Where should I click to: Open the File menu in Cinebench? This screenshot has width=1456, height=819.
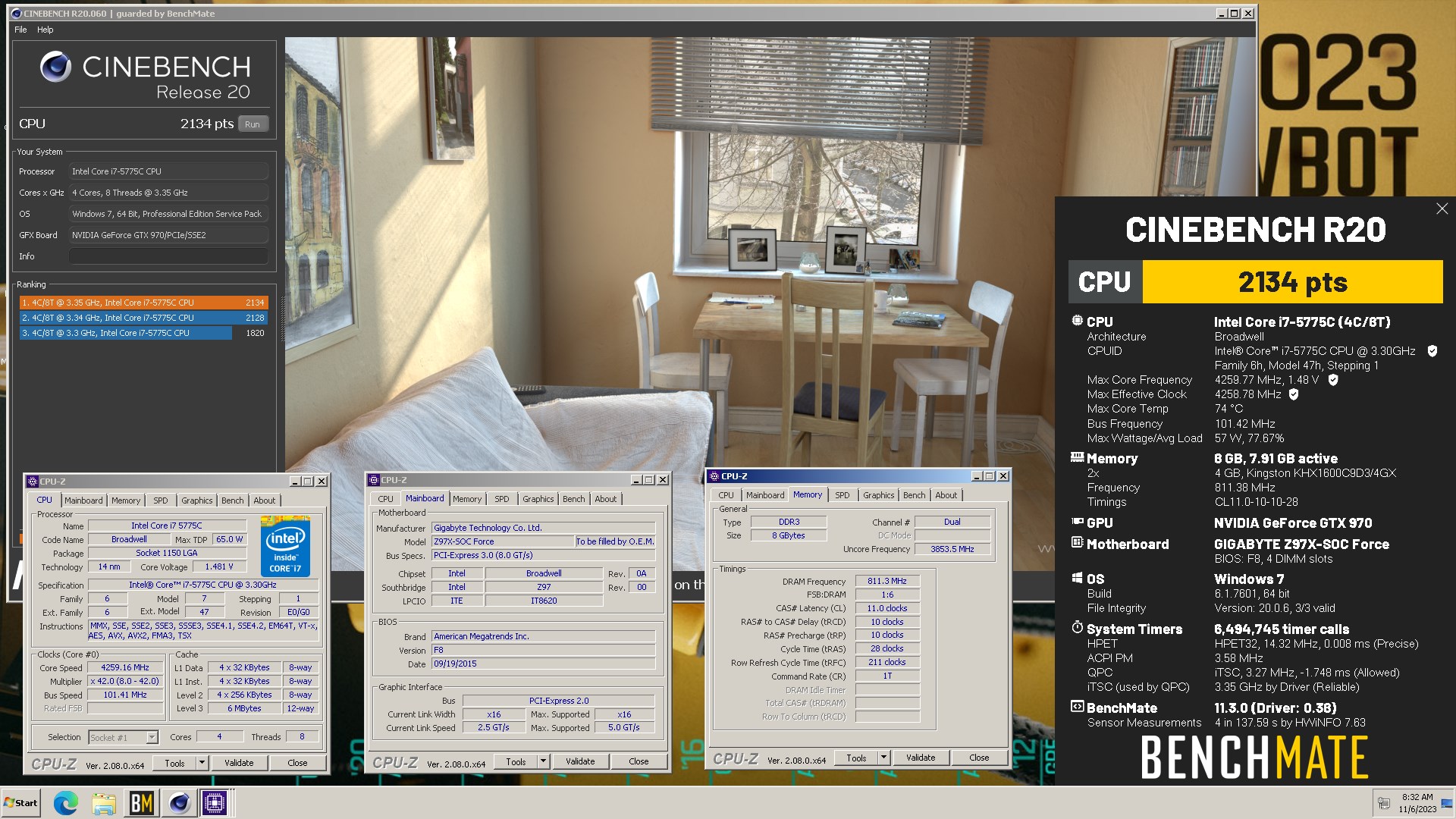coord(20,30)
